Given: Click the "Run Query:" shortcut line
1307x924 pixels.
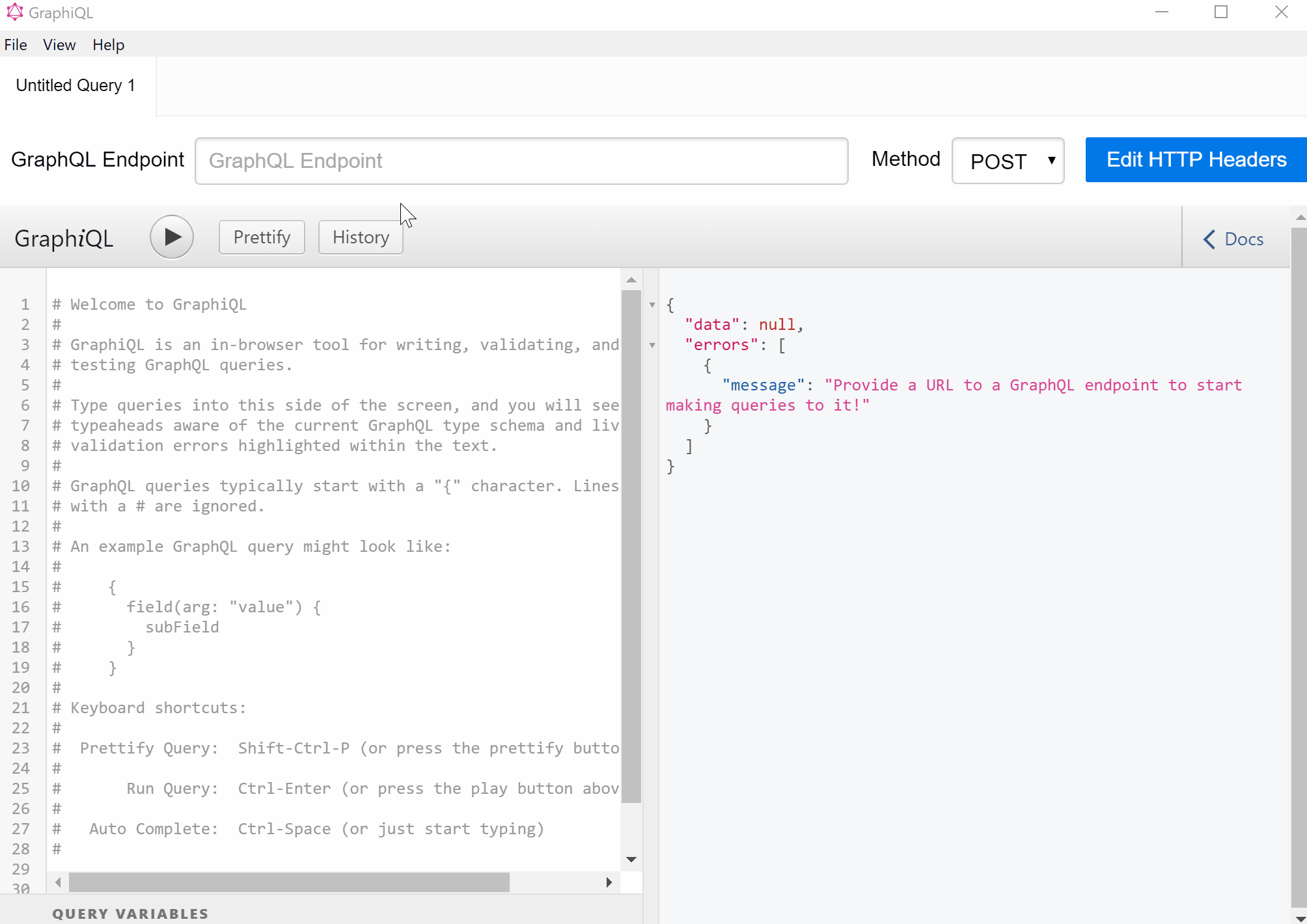Looking at the screenshot, I should [336, 789].
